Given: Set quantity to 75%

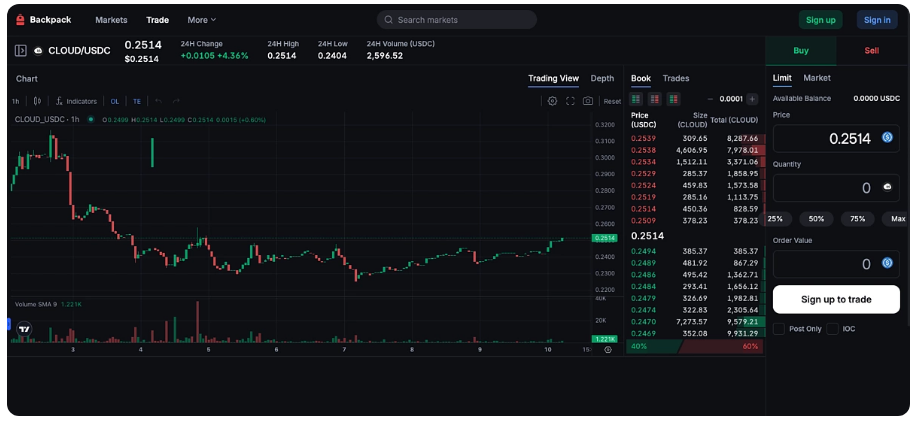Looking at the screenshot, I should (x=857, y=219).
